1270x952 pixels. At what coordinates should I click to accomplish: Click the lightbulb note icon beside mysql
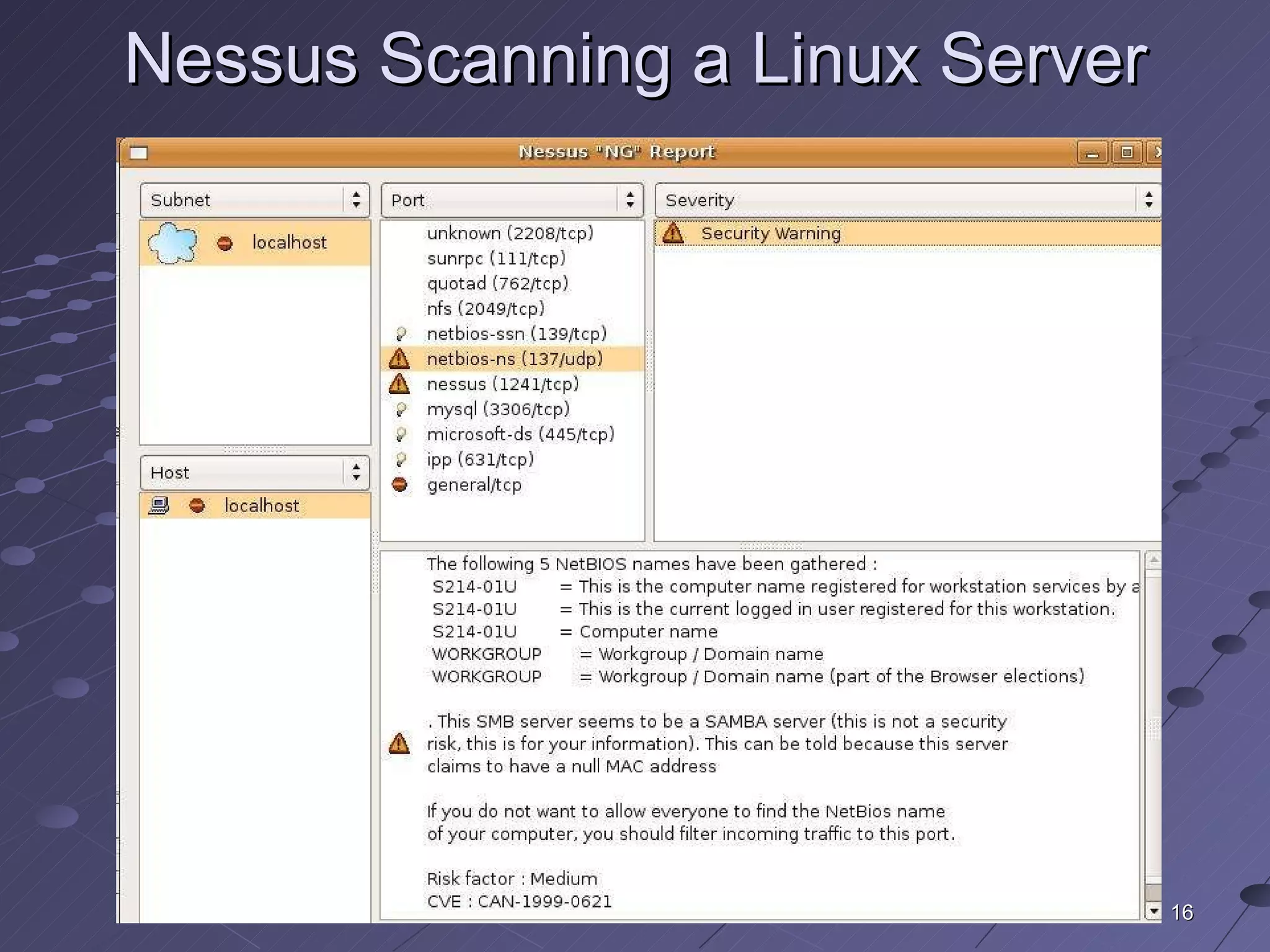click(401, 410)
